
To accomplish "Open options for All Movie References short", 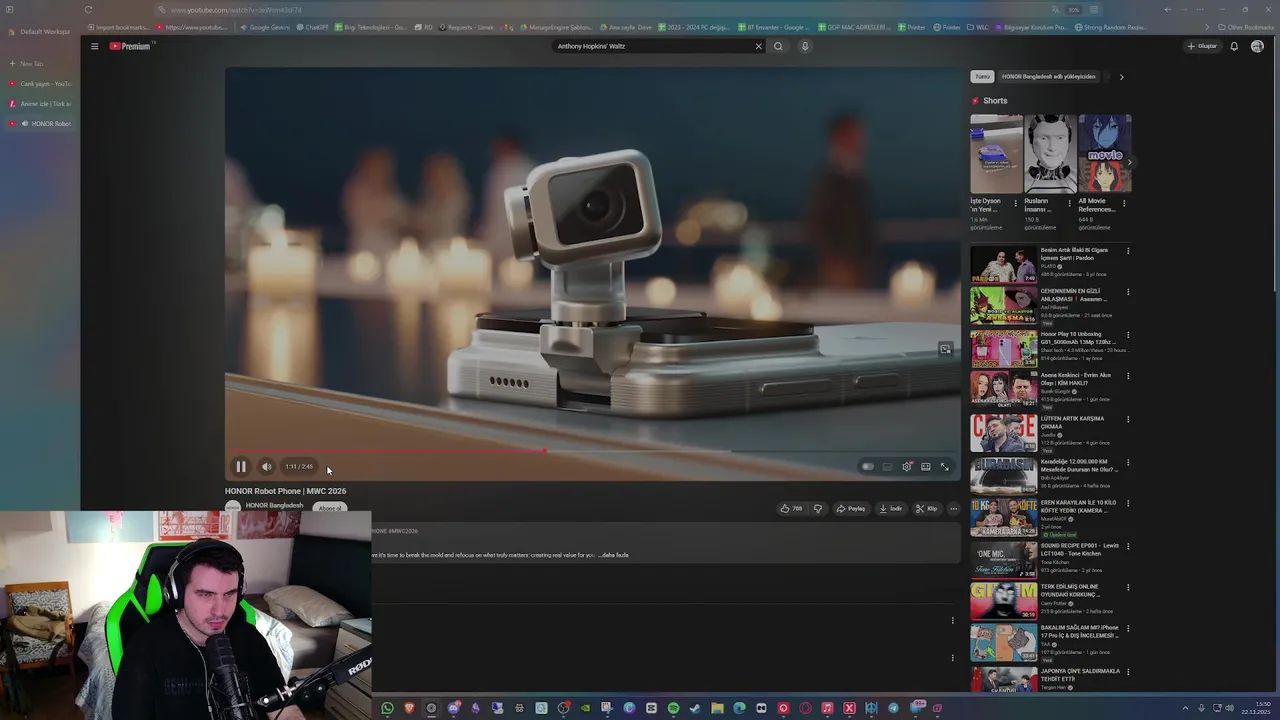I will click(1124, 203).
